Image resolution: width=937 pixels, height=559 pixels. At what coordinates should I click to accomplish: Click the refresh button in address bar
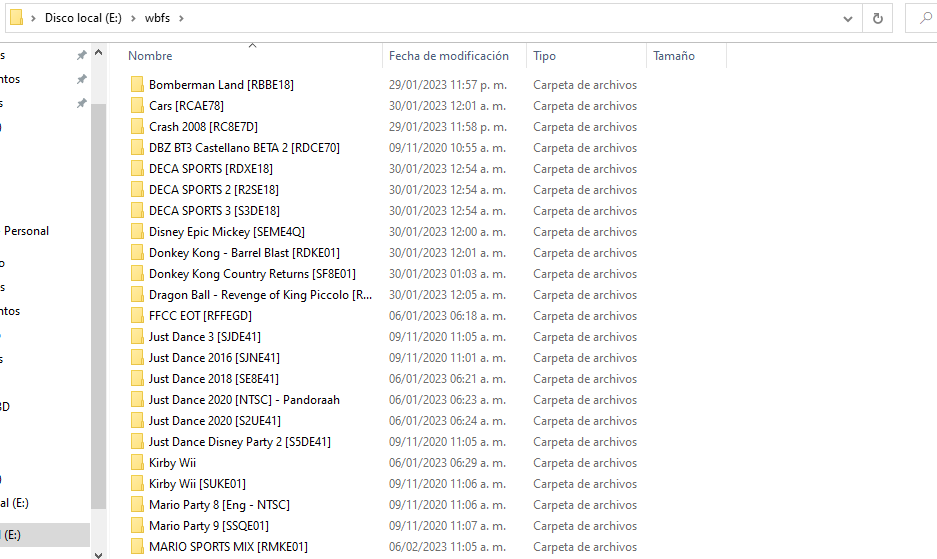877,19
